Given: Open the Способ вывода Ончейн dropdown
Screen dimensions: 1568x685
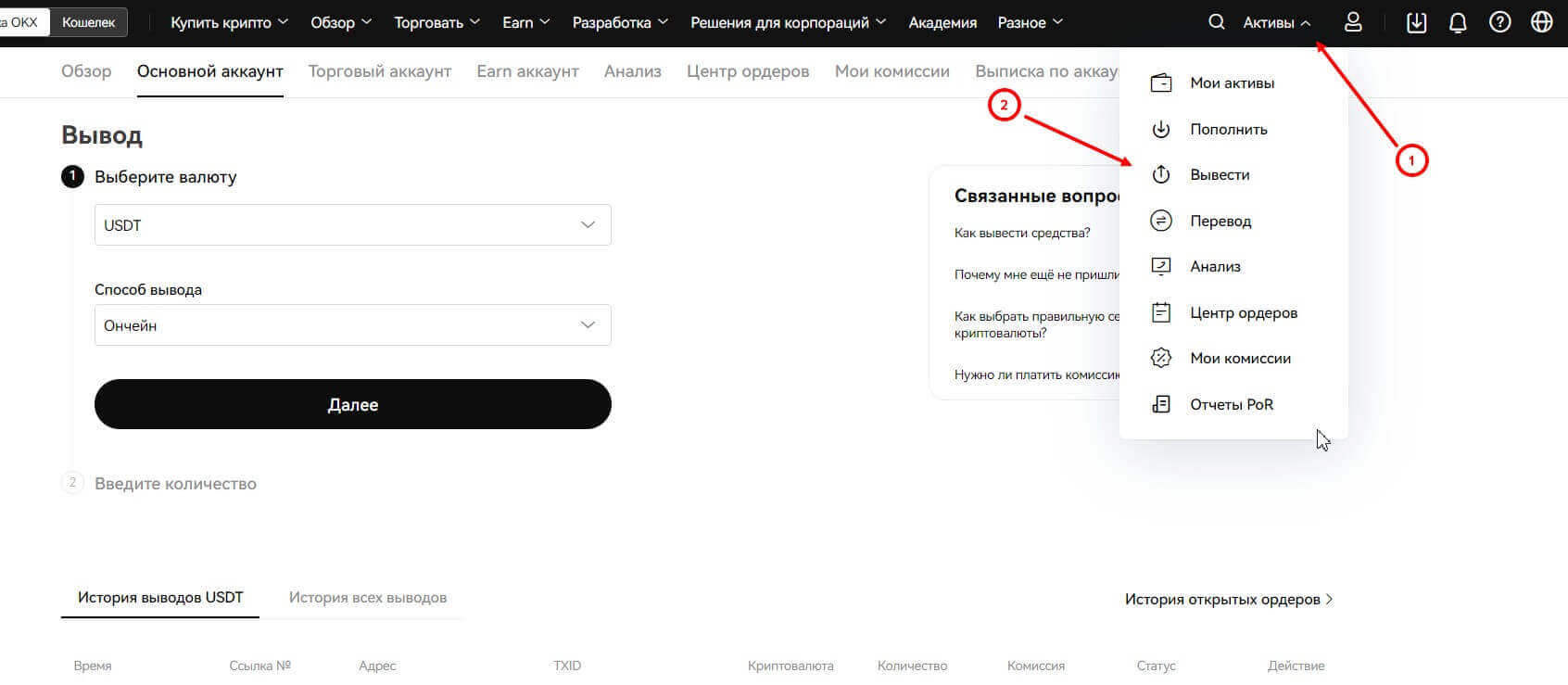Looking at the screenshot, I should [x=352, y=325].
